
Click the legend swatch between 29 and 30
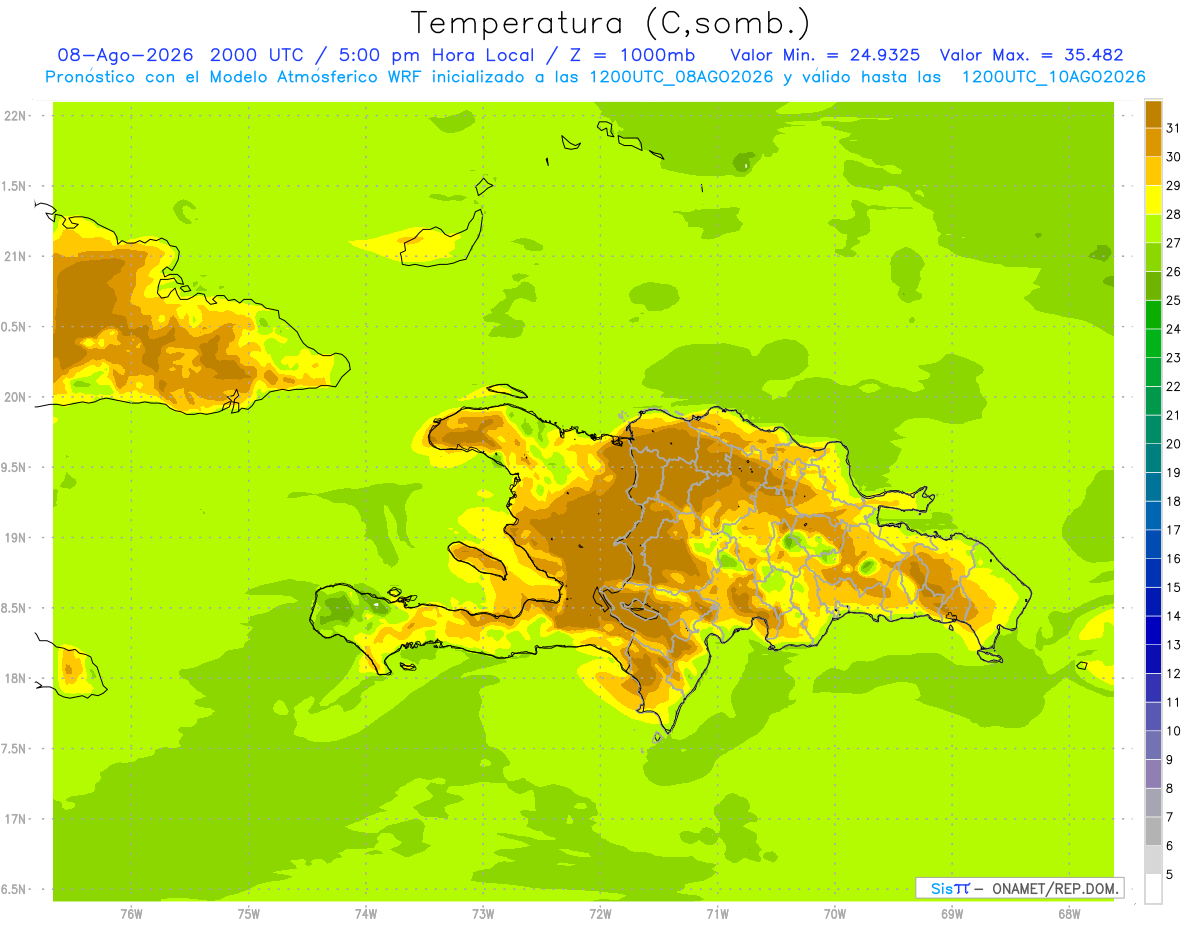1153,171
